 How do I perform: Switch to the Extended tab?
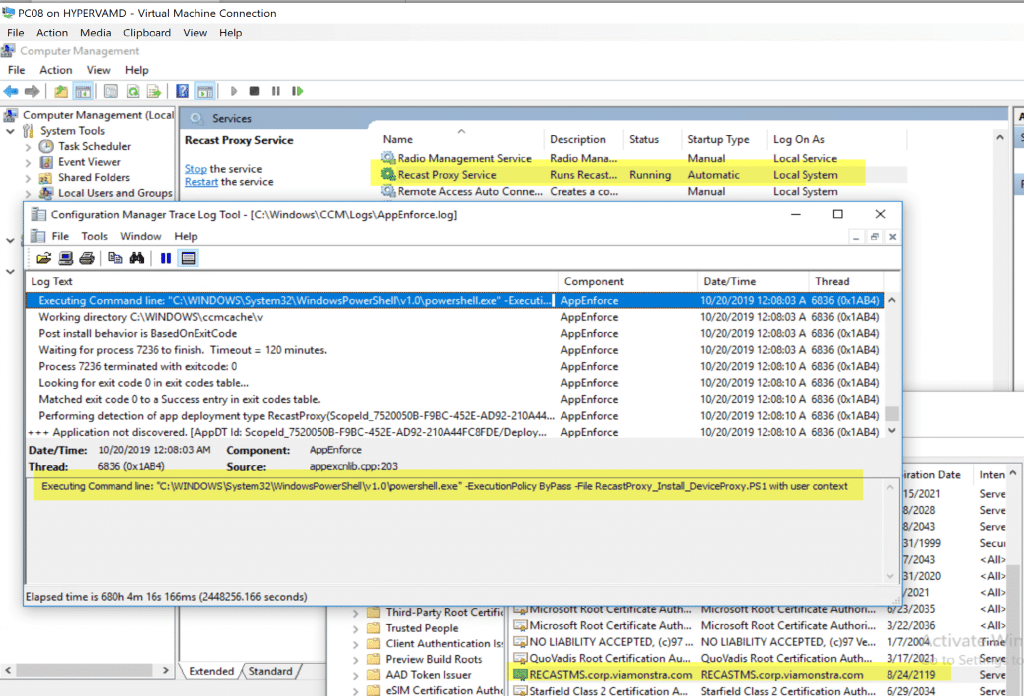tap(211, 671)
